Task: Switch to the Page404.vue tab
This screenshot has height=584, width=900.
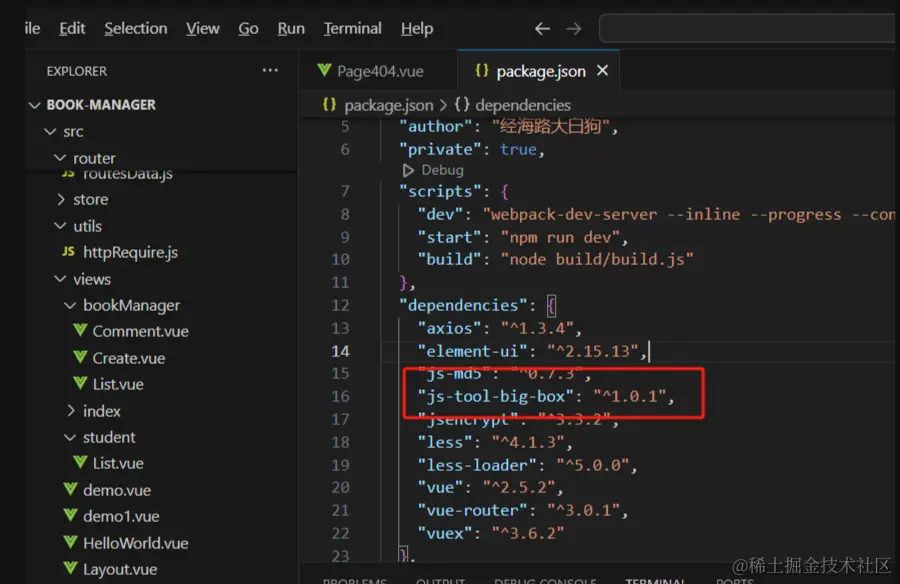Action: click(x=378, y=71)
